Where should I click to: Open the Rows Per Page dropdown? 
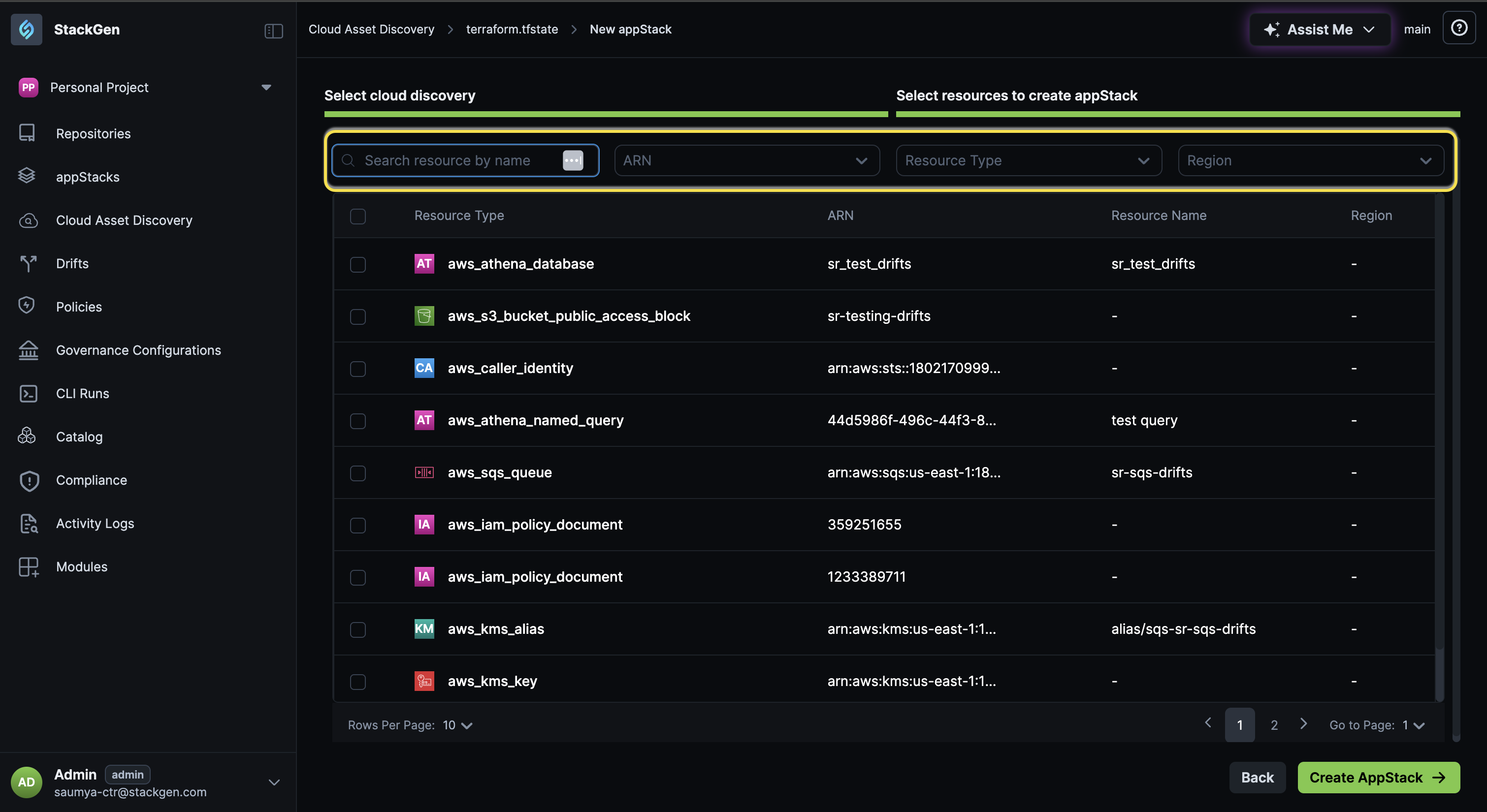tap(458, 725)
